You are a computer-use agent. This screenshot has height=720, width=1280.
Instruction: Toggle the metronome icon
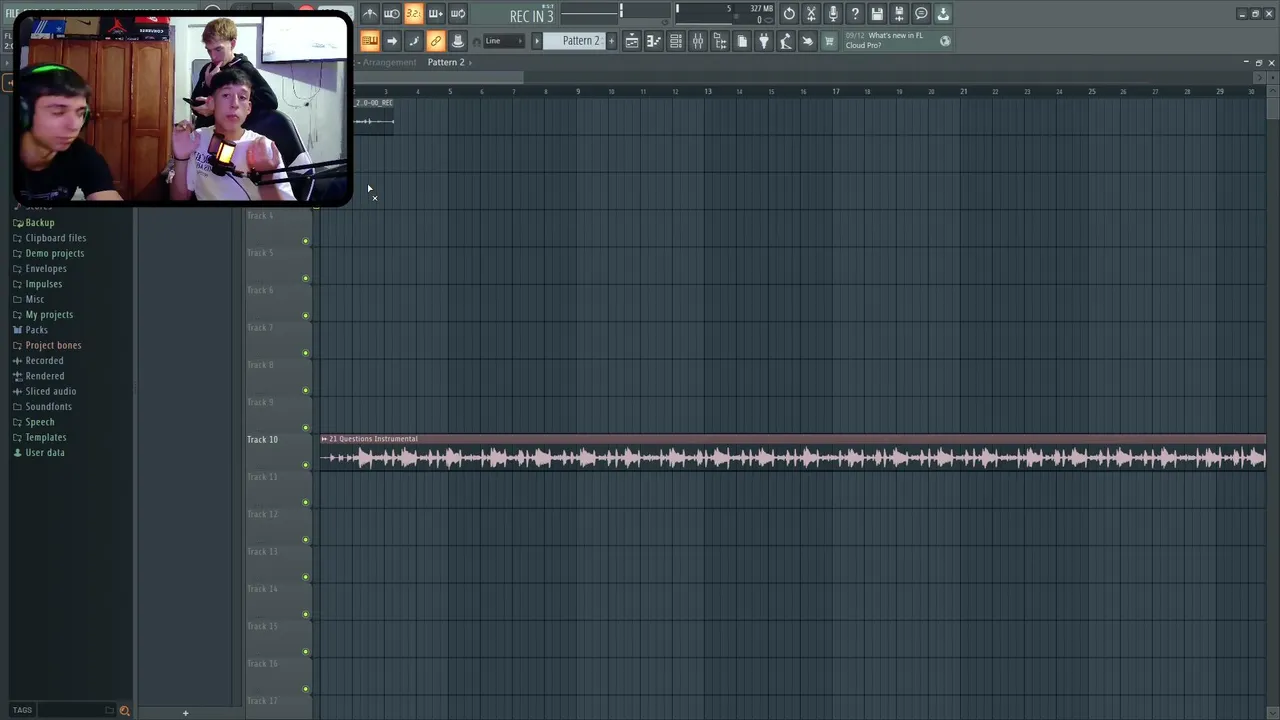(370, 14)
